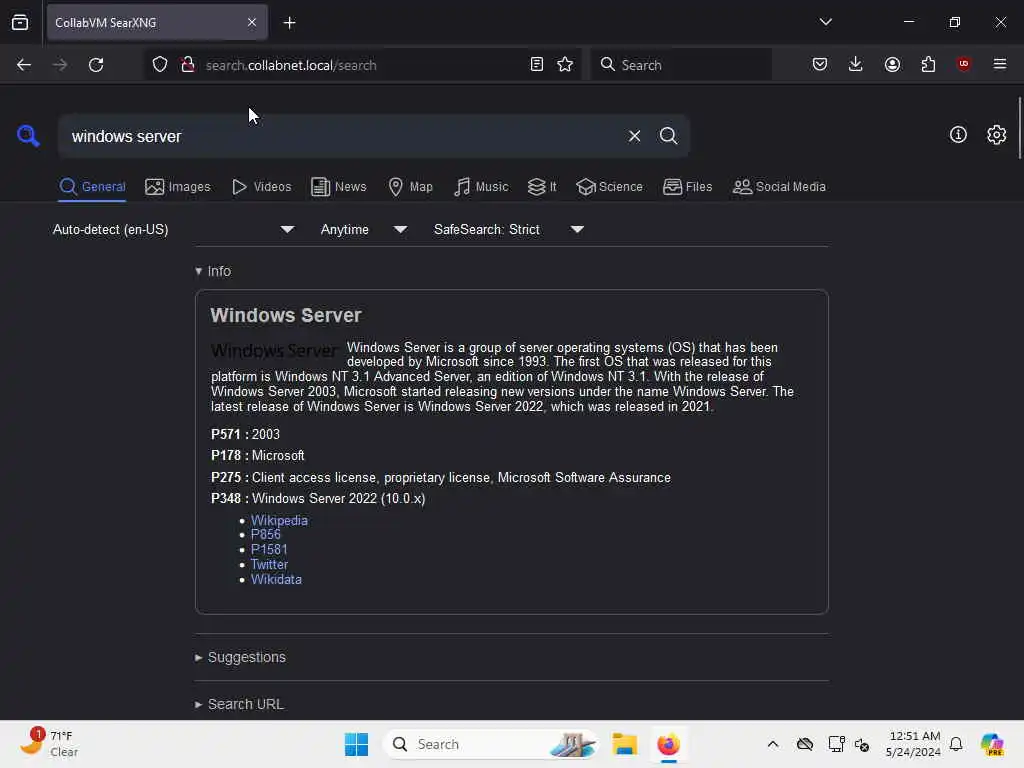This screenshot has width=1024, height=768.
Task: Click the SearXNG magnifier logo
Action: [28, 136]
